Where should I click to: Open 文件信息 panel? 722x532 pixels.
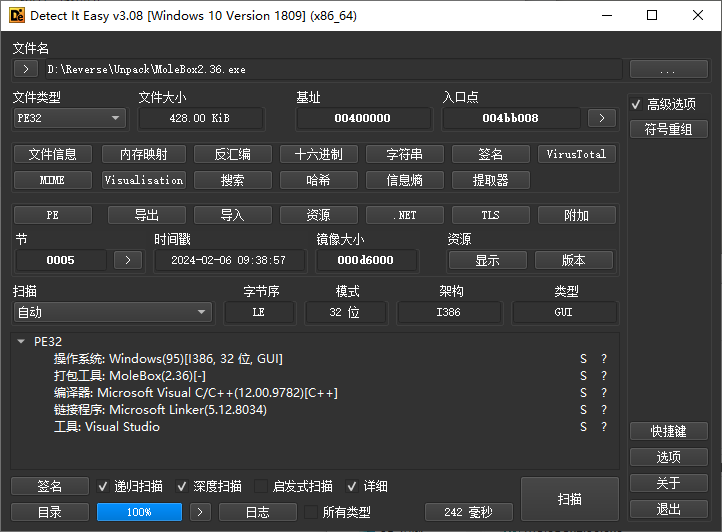point(53,154)
